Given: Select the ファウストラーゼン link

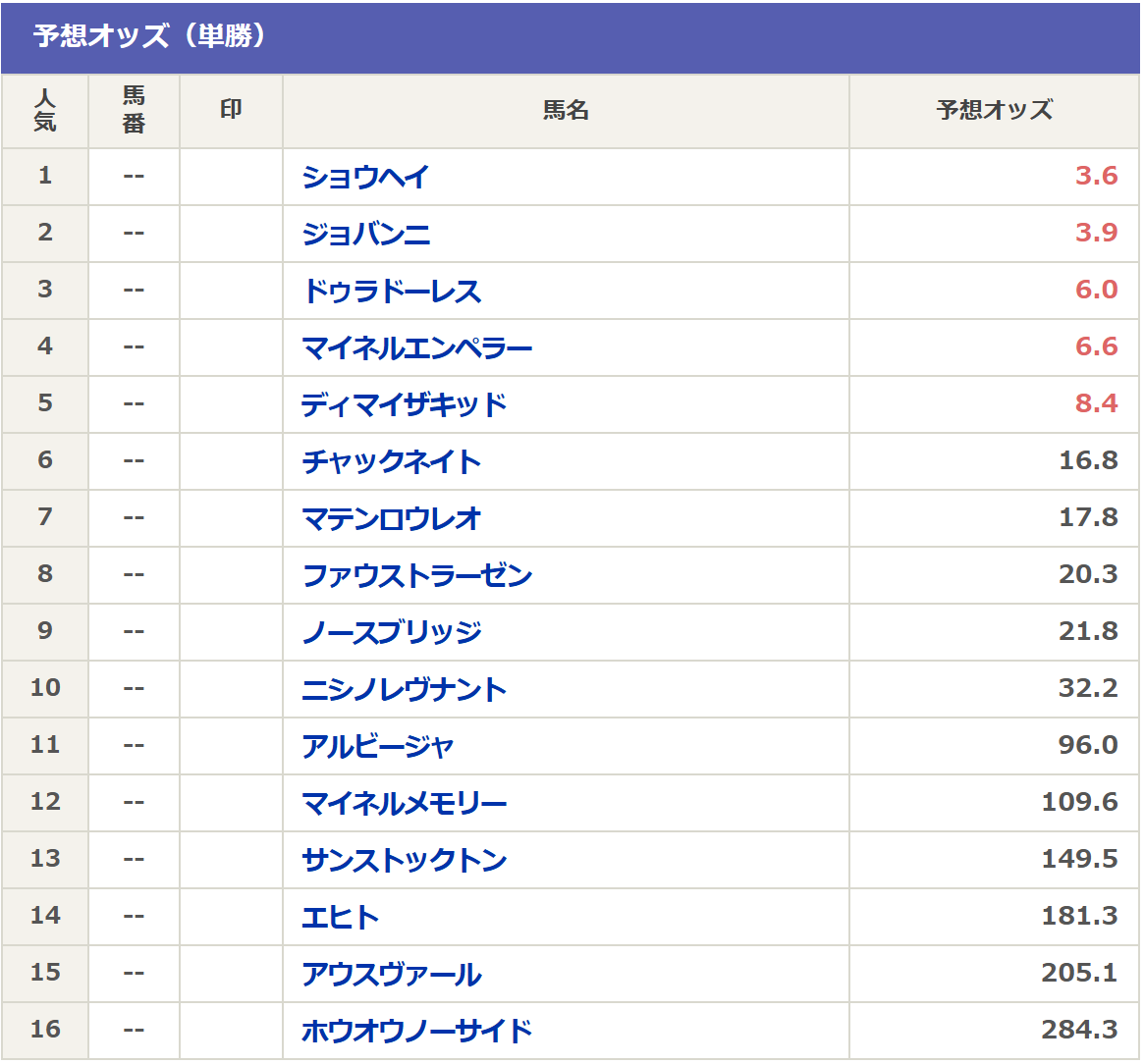Looking at the screenshot, I should [x=416, y=575].
